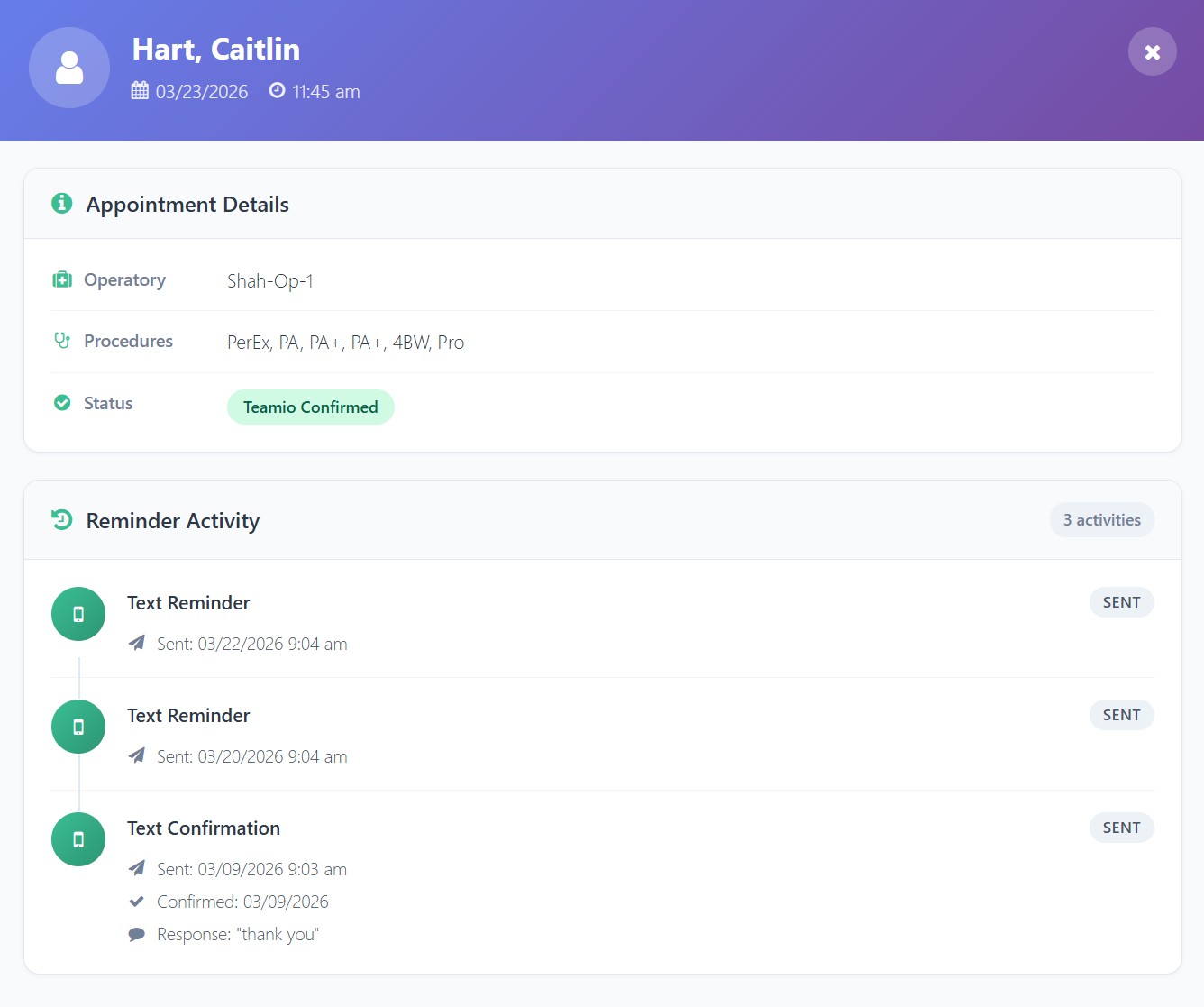Click the Status checkmark icon
This screenshot has height=1007, width=1204.
click(62, 403)
